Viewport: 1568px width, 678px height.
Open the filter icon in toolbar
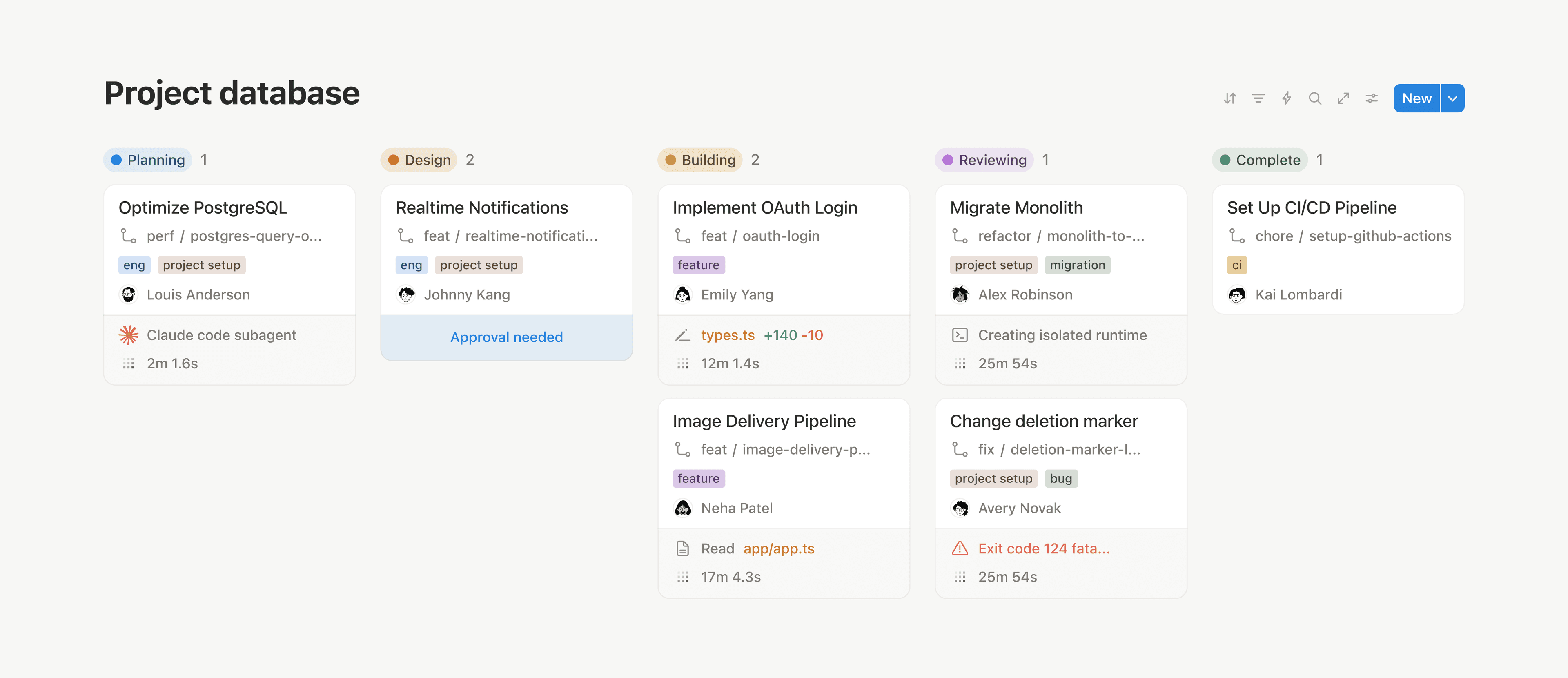[x=1258, y=98]
